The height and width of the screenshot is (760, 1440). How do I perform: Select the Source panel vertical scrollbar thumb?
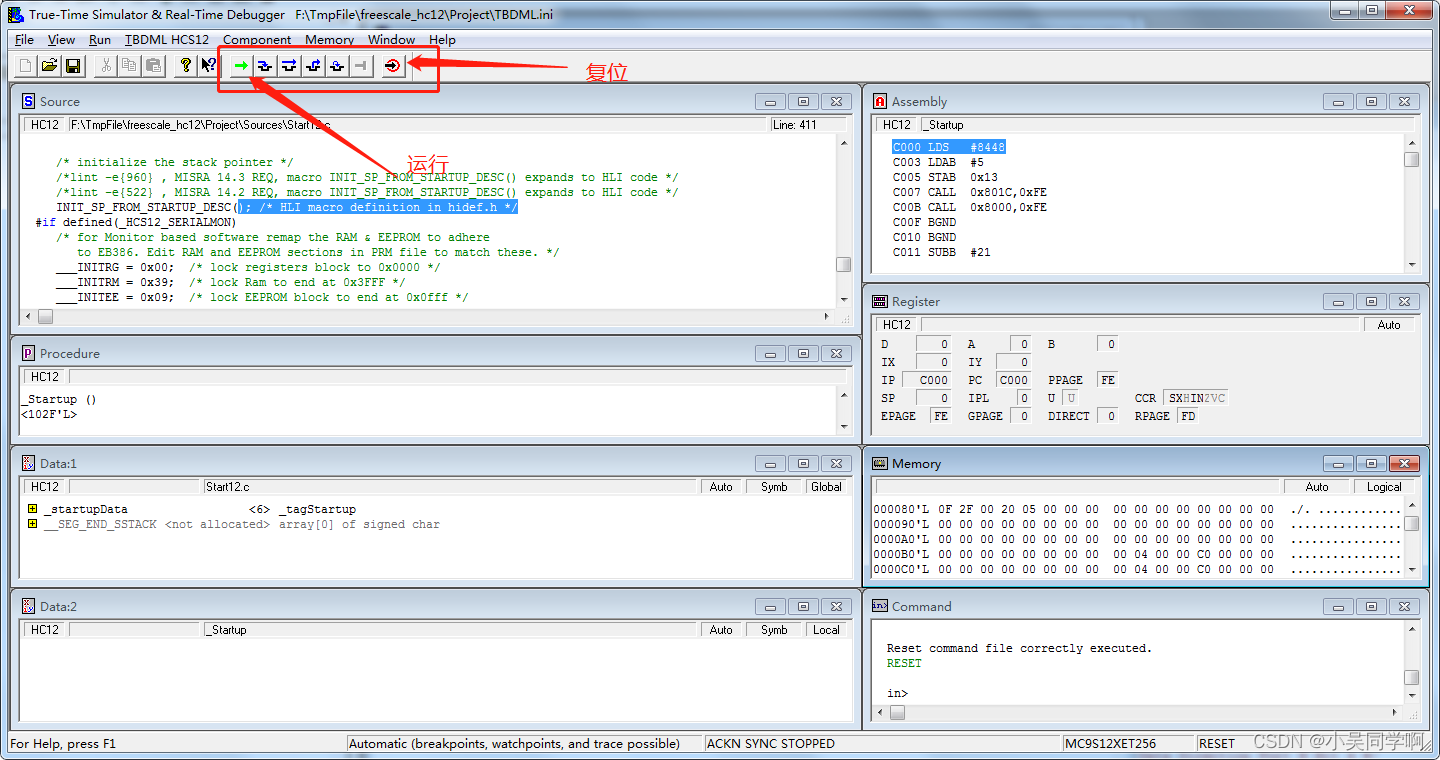pyautogui.click(x=844, y=265)
